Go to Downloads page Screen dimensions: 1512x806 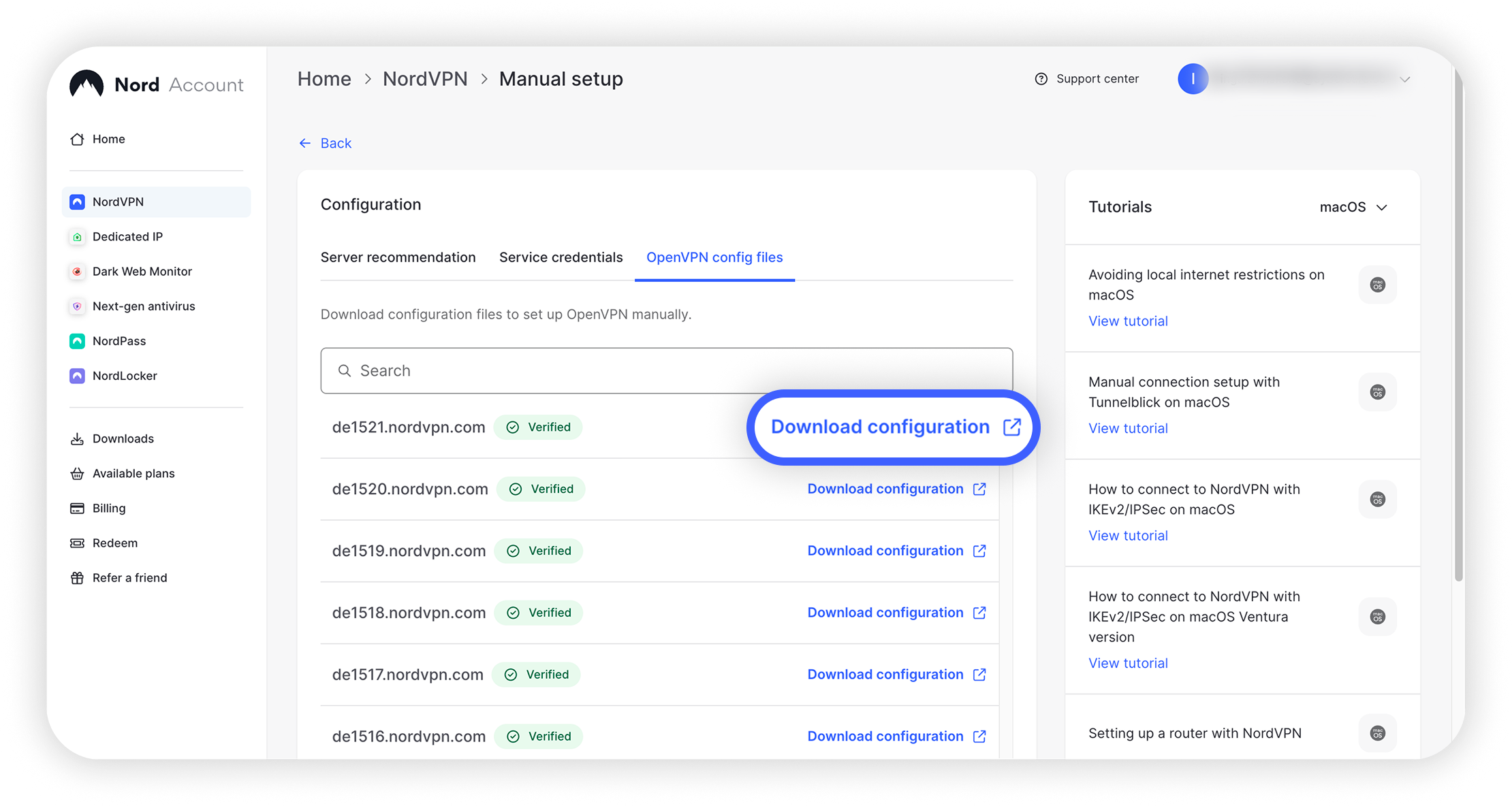[112, 438]
